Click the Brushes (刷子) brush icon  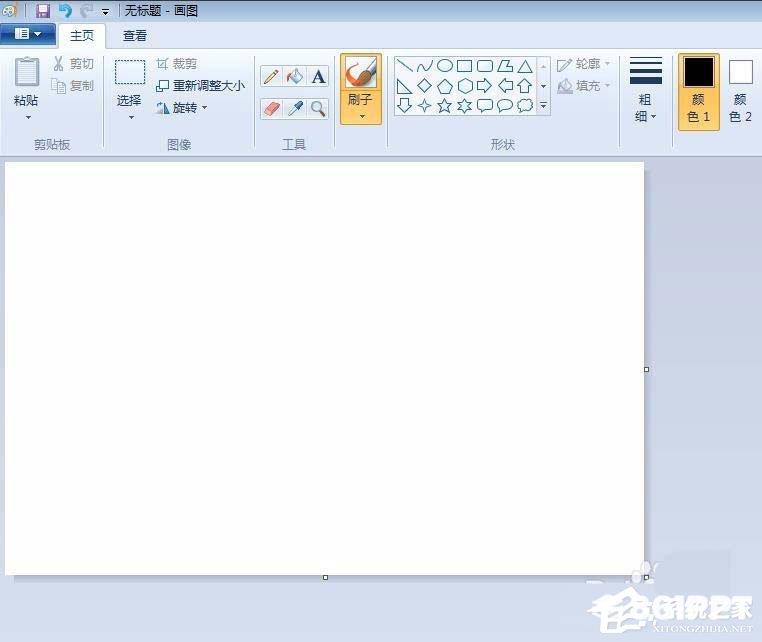(361, 73)
